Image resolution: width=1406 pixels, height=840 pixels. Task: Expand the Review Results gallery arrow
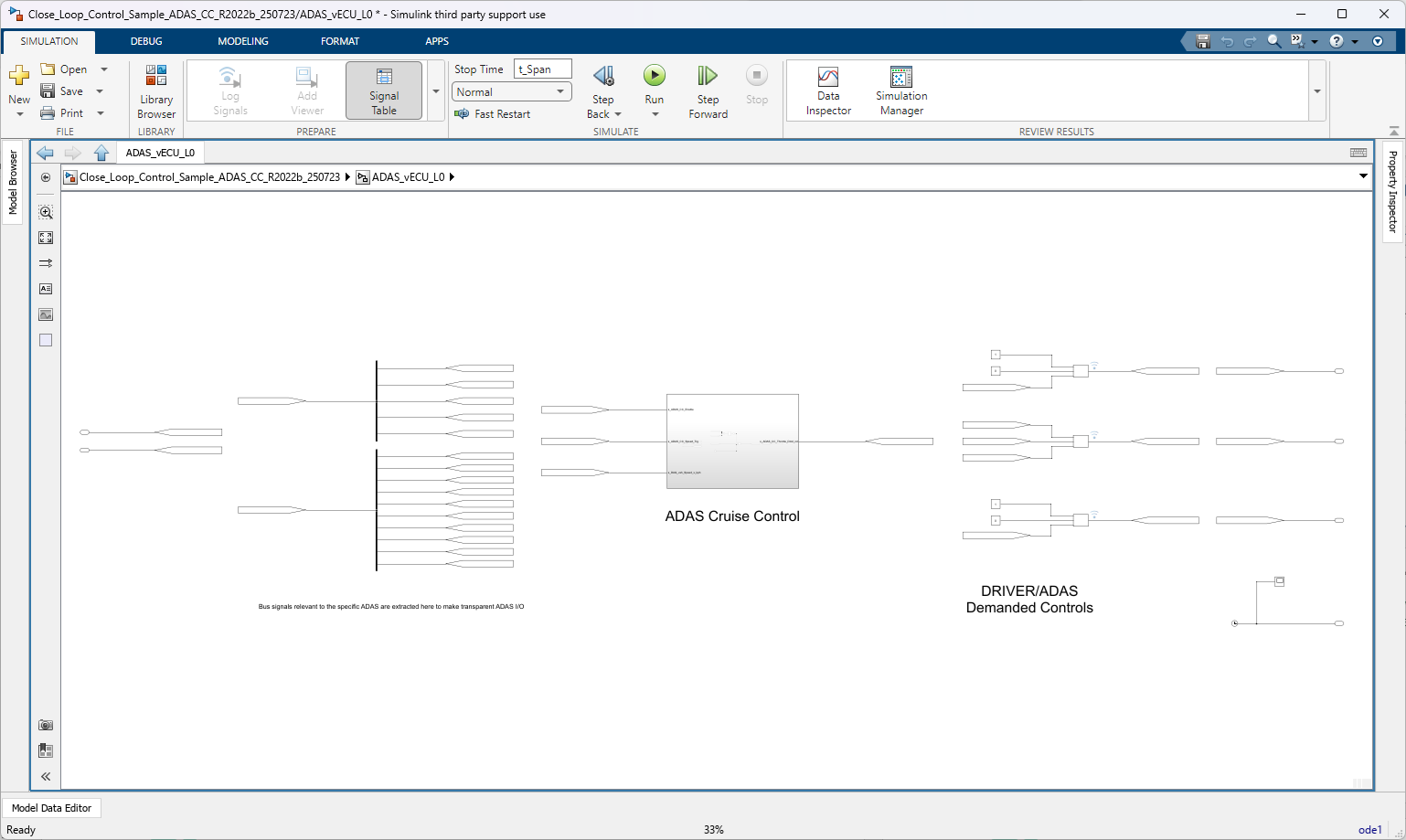[1317, 91]
